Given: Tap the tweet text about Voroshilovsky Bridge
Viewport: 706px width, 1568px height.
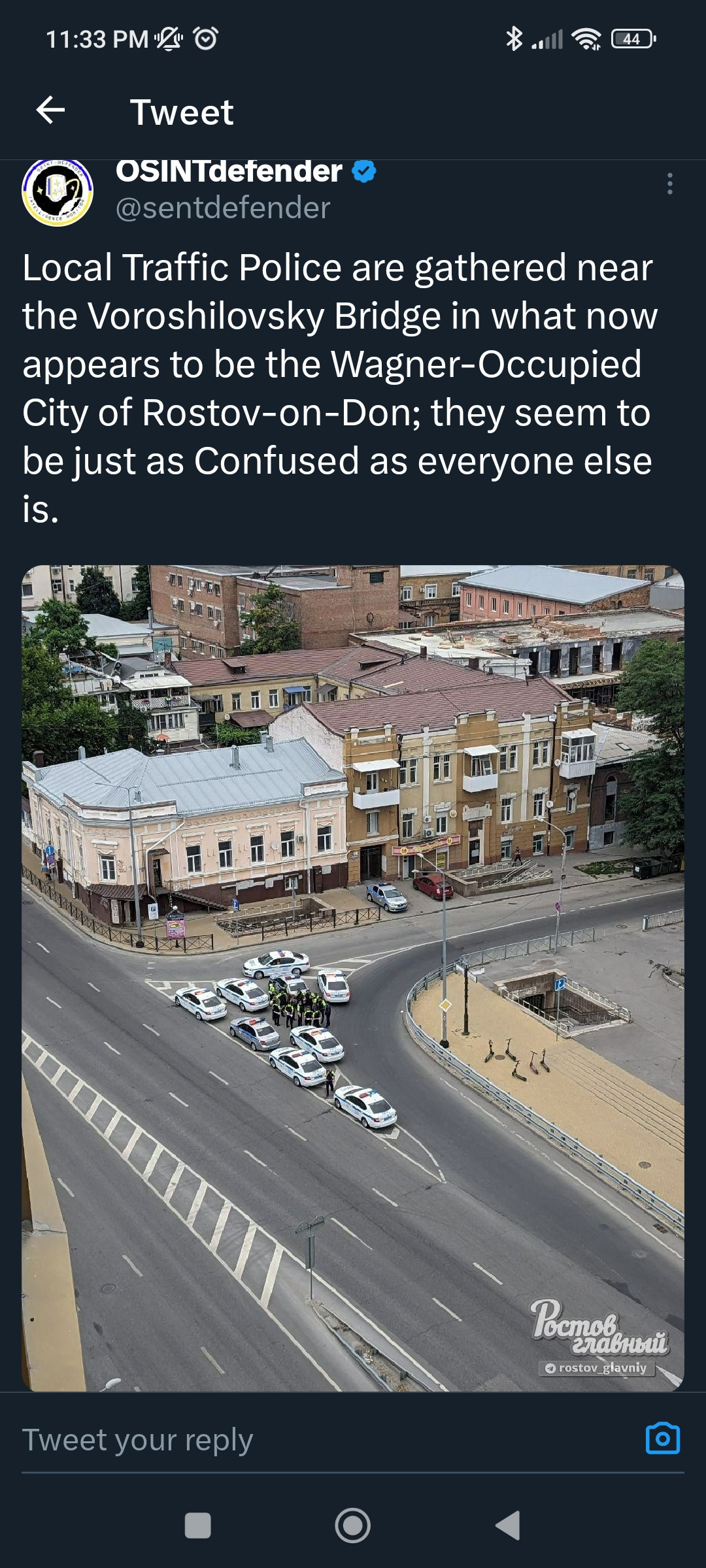Looking at the screenshot, I should pos(340,388).
